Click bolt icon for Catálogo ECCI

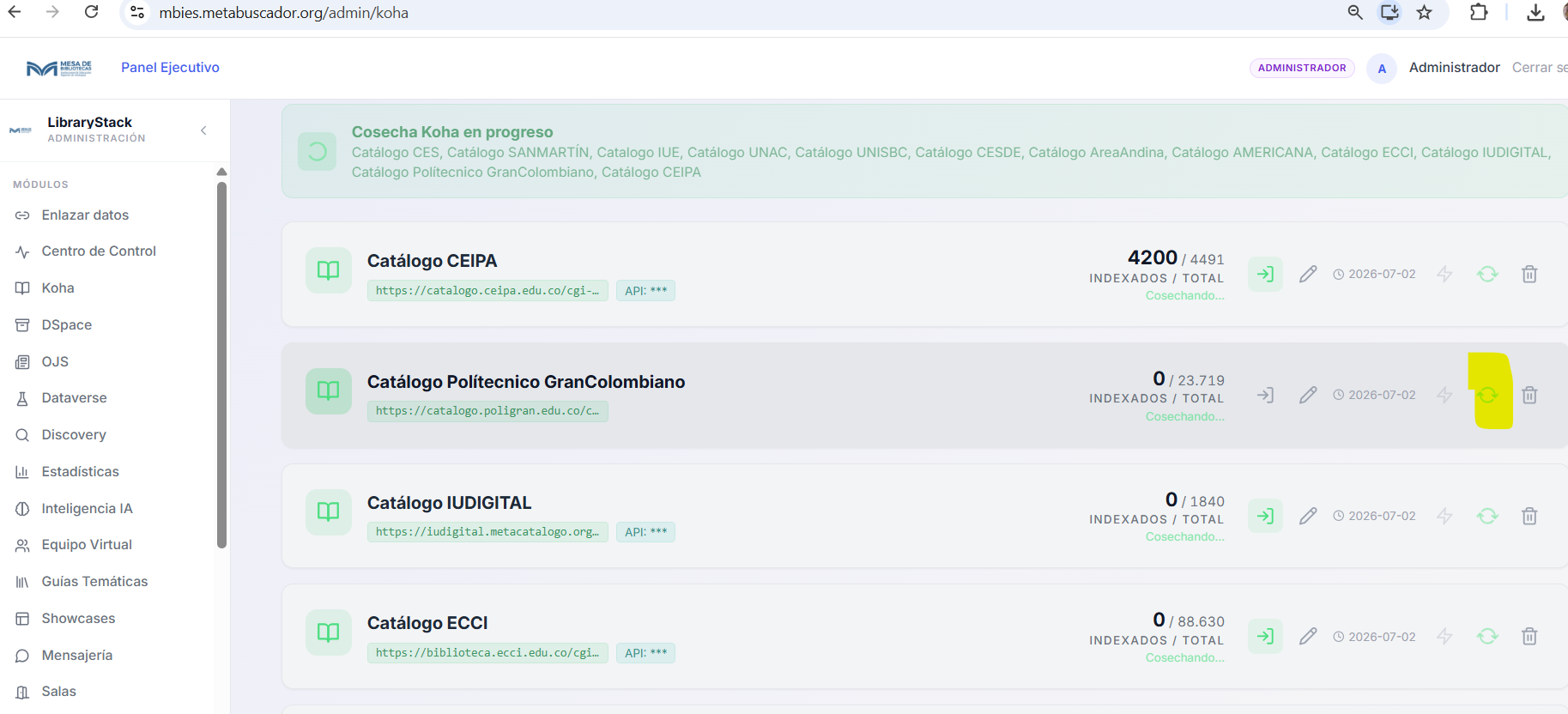1445,636
